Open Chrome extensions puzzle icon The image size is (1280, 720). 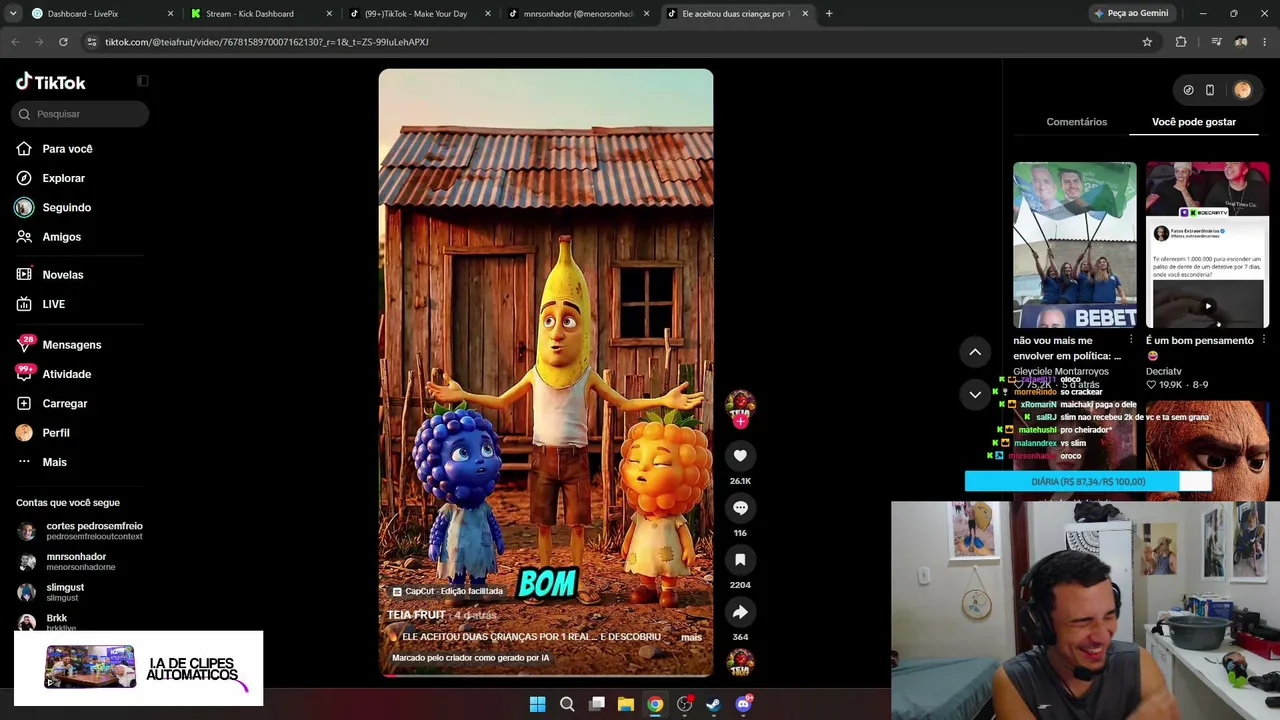click(x=1181, y=42)
